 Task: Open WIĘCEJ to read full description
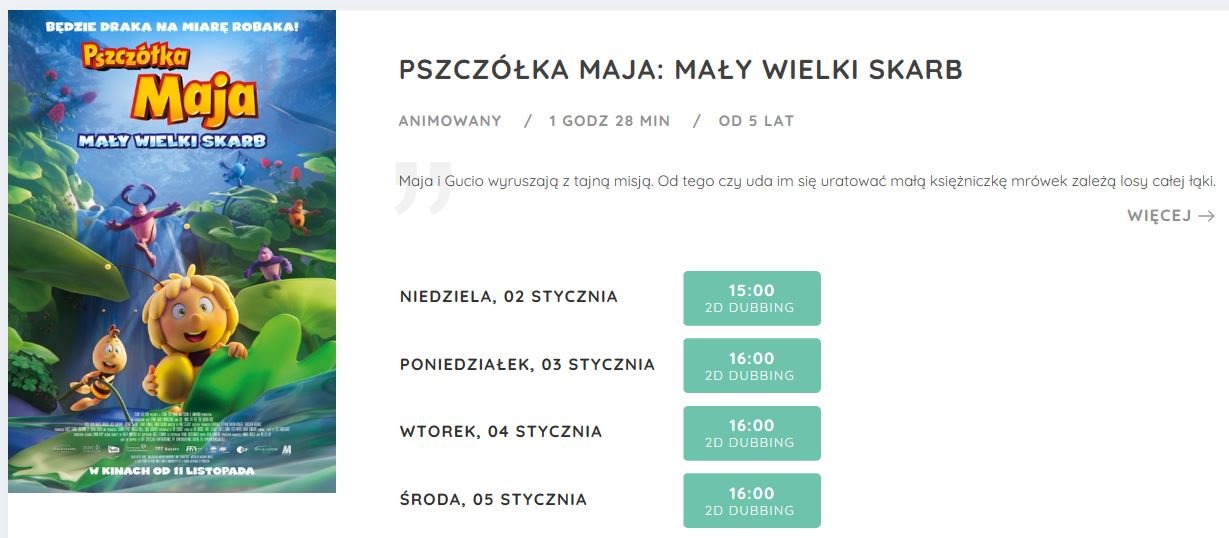pyautogui.click(x=1171, y=216)
